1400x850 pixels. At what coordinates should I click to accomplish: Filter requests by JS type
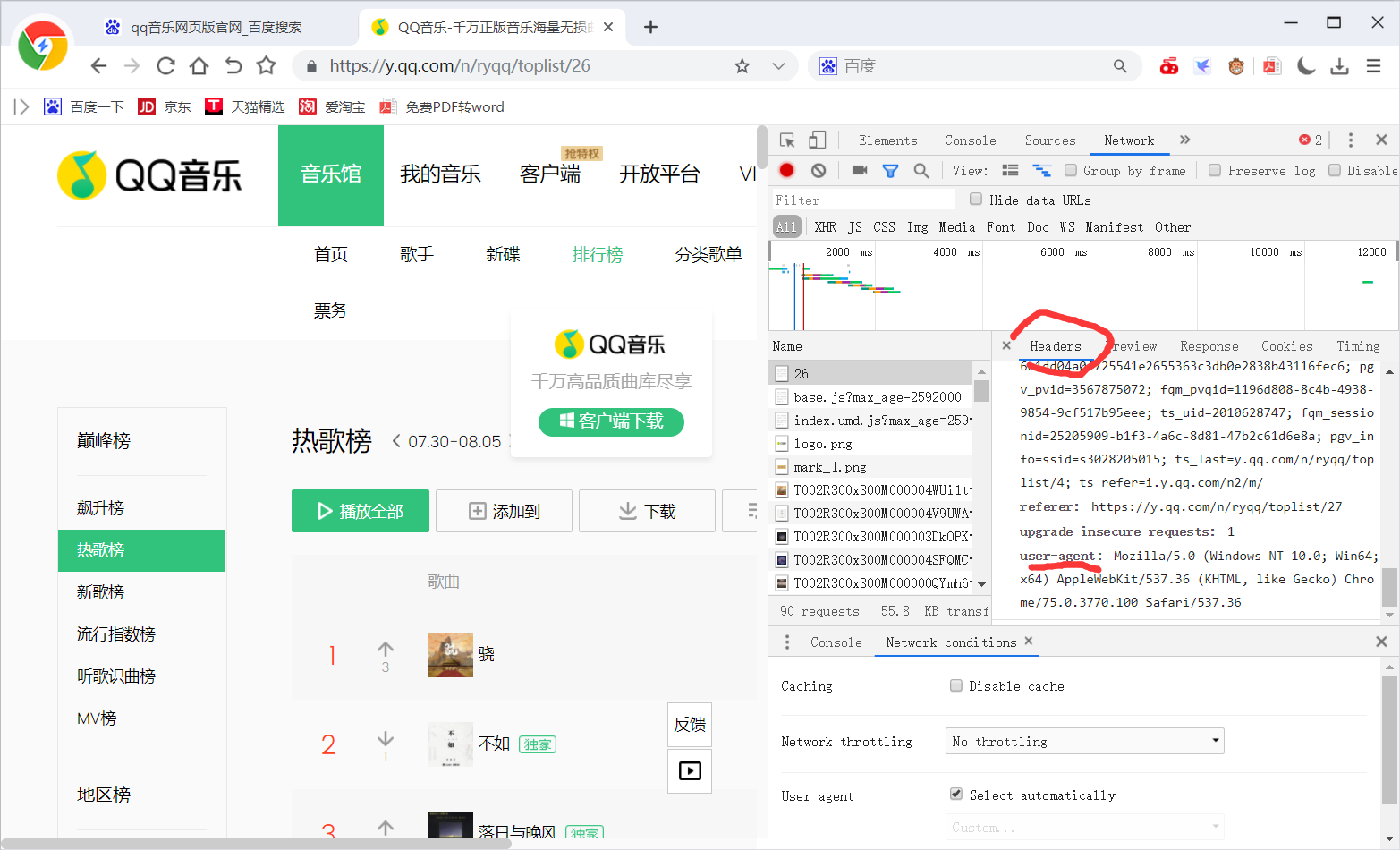point(855,227)
